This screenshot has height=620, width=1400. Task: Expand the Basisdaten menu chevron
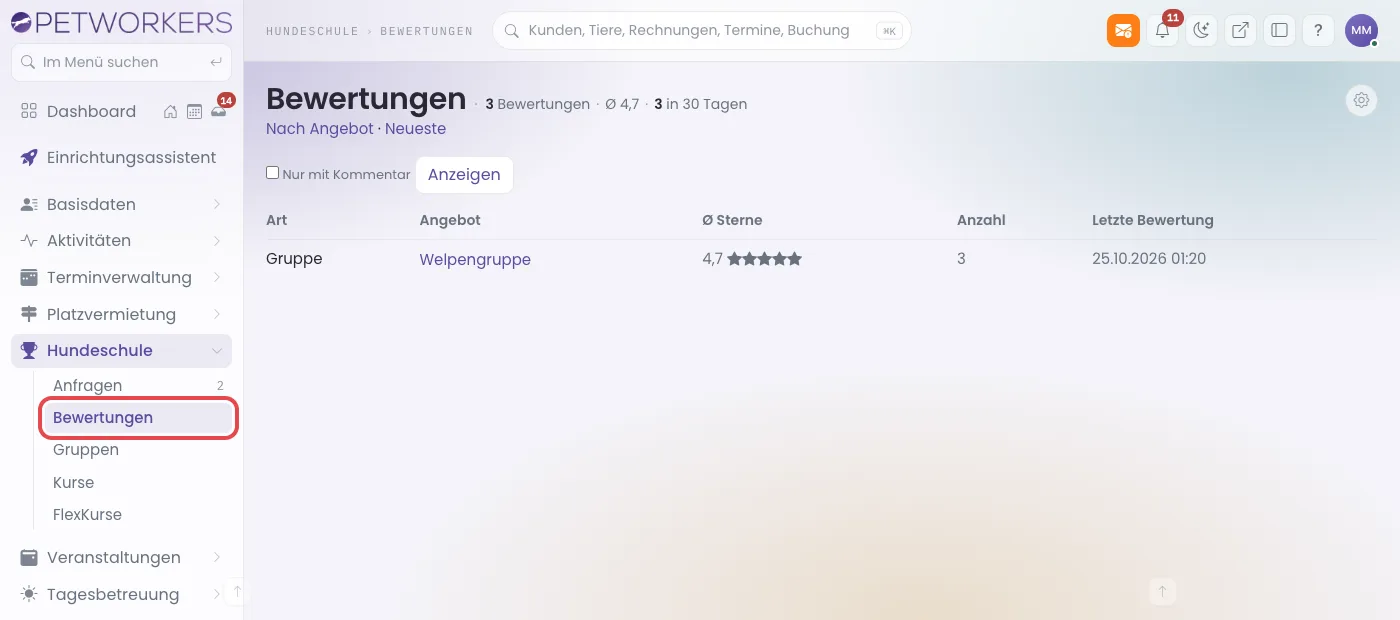[x=217, y=204]
